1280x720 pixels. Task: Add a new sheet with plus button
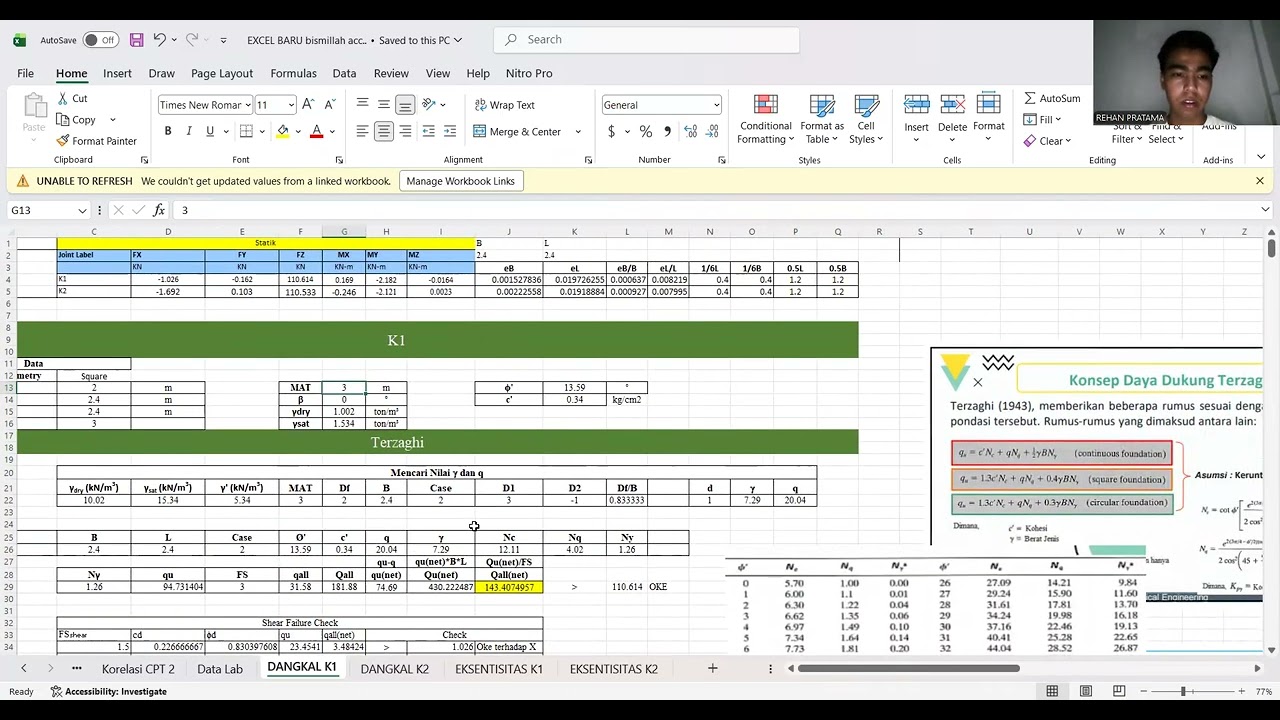(x=712, y=668)
